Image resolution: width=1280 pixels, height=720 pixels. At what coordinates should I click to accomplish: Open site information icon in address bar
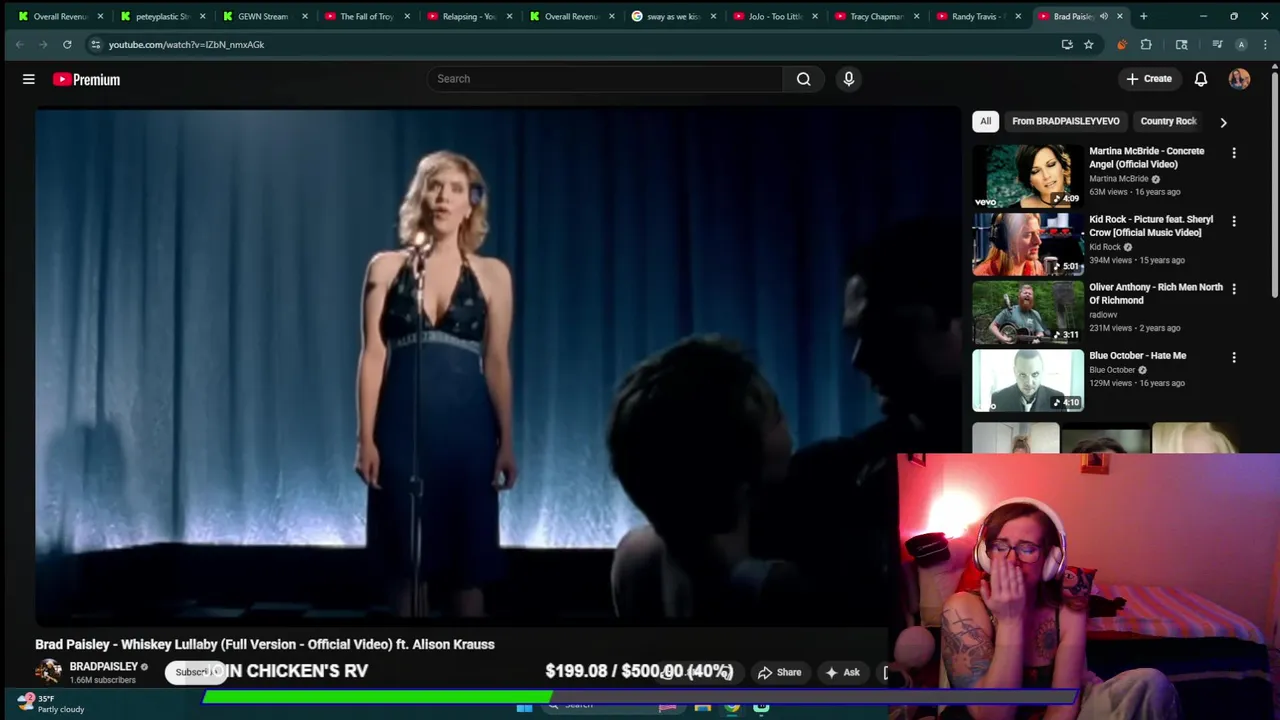(x=95, y=44)
